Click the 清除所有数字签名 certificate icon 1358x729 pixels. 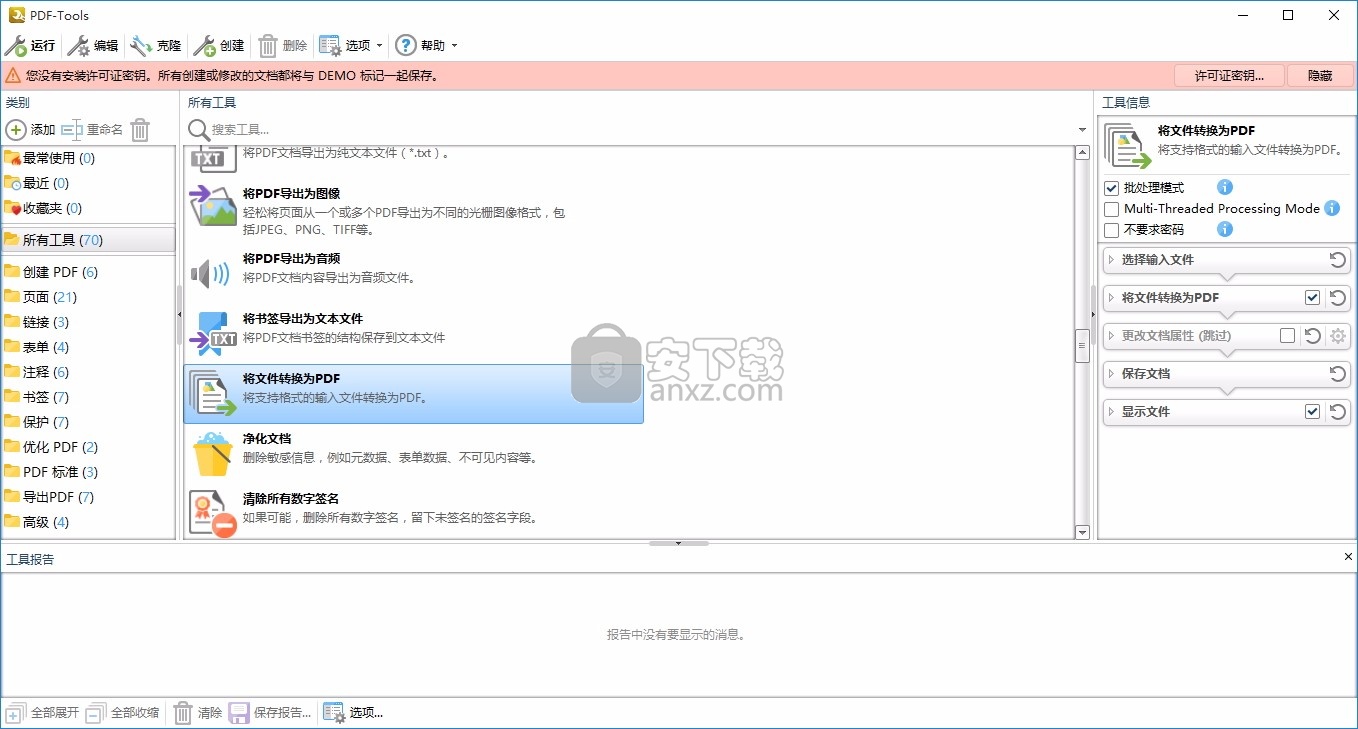click(x=212, y=513)
